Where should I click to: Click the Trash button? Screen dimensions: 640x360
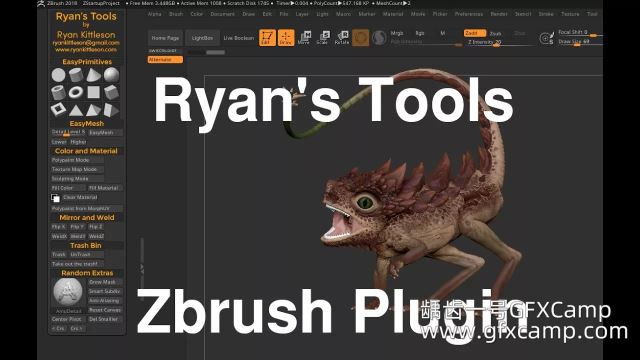(x=59, y=254)
